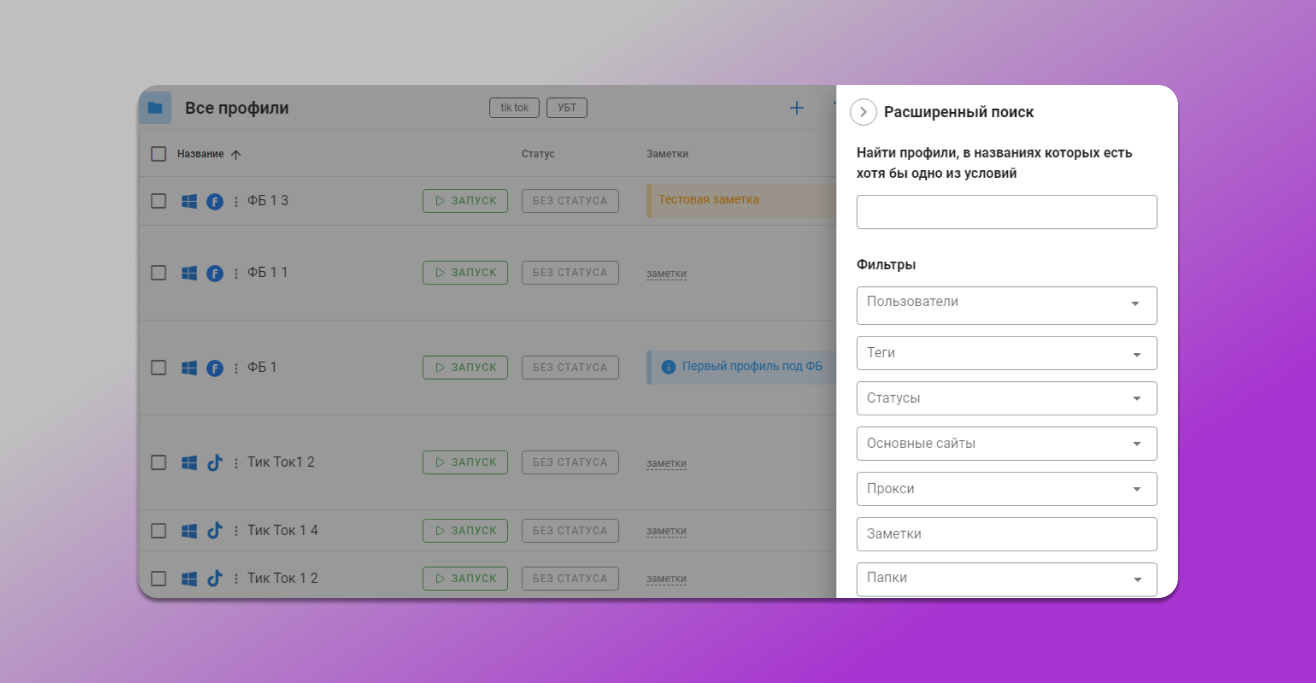Click the TikTok icon in Тик Ток1 2 row
The width and height of the screenshot is (1316, 683).
[214, 463]
